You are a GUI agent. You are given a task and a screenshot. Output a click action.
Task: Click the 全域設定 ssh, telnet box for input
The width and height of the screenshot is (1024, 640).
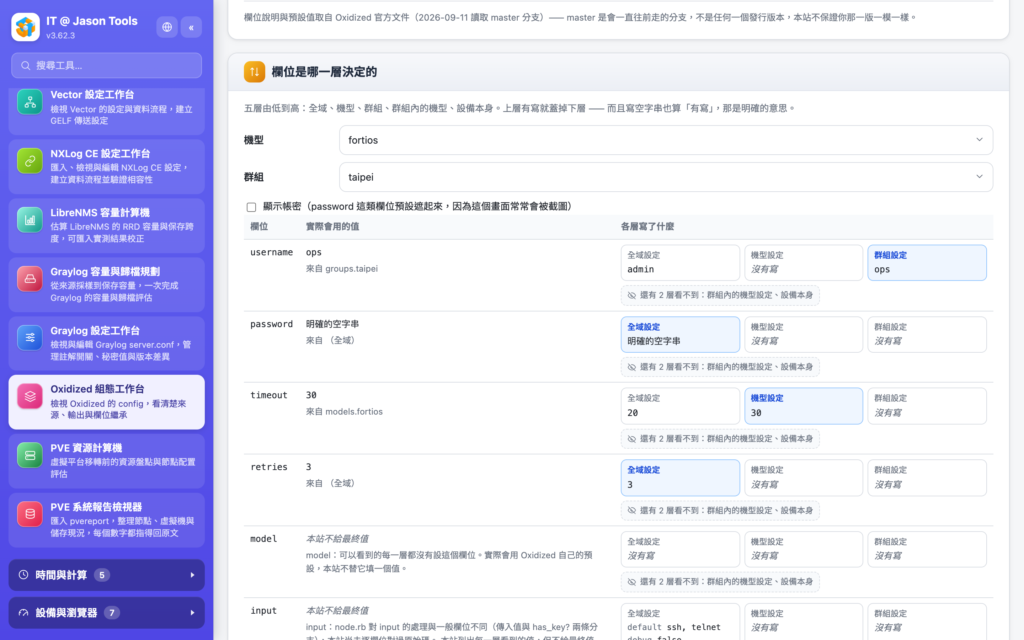click(680, 622)
